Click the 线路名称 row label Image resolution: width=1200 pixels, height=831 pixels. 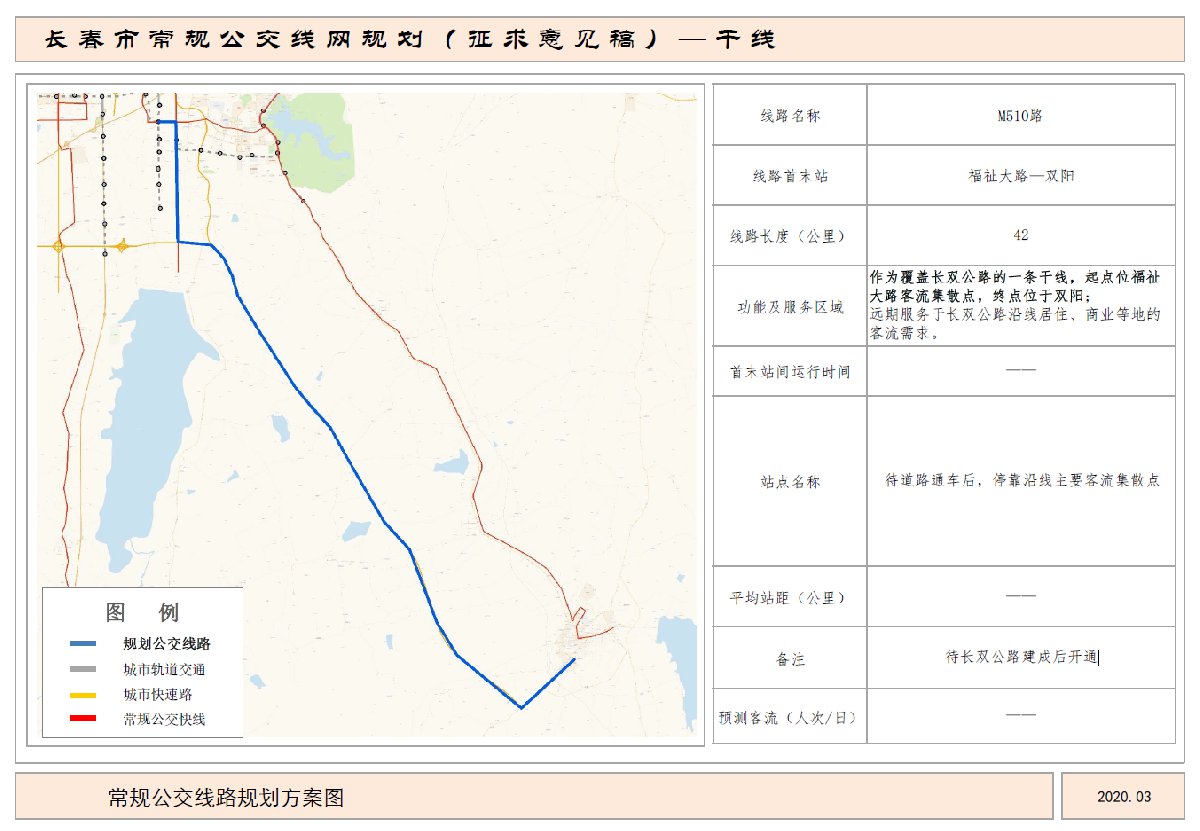coord(790,115)
